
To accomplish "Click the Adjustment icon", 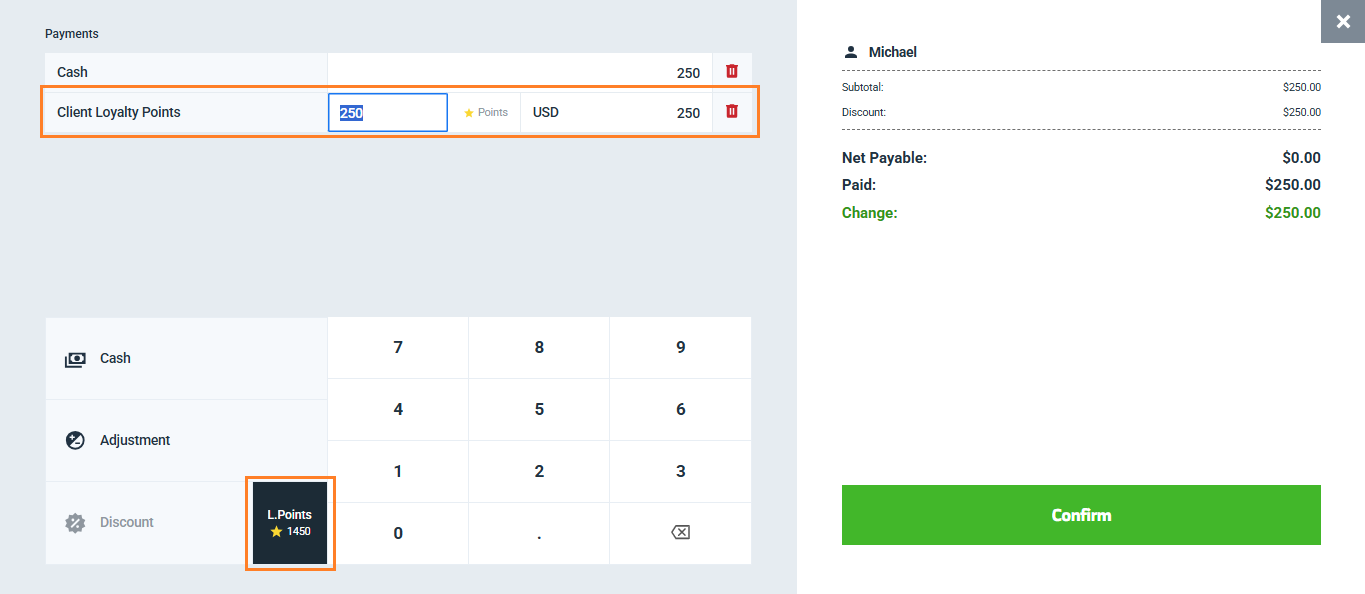I will point(75,440).
